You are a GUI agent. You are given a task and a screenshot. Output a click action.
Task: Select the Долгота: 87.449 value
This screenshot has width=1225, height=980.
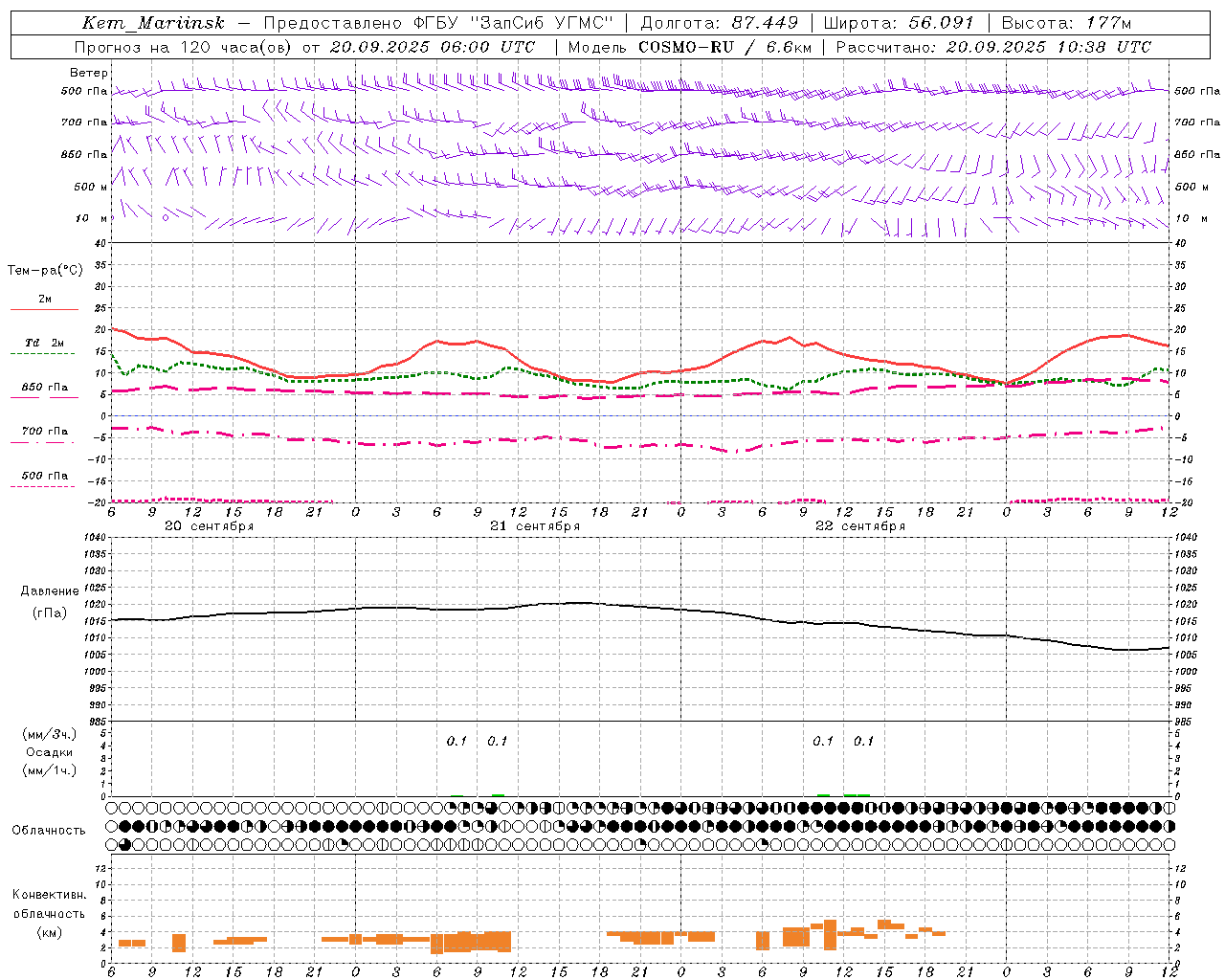click(x=719, y=23)
